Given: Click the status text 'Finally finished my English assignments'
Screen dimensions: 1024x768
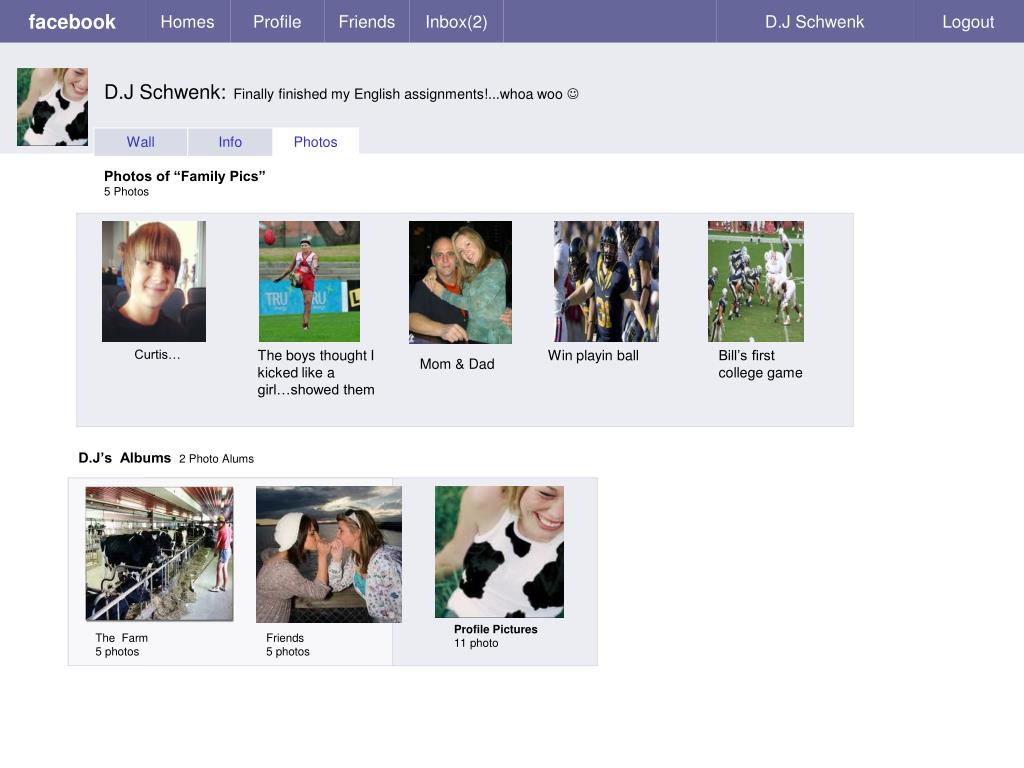Looking at the screenshot, I should [x=406, y=94].
